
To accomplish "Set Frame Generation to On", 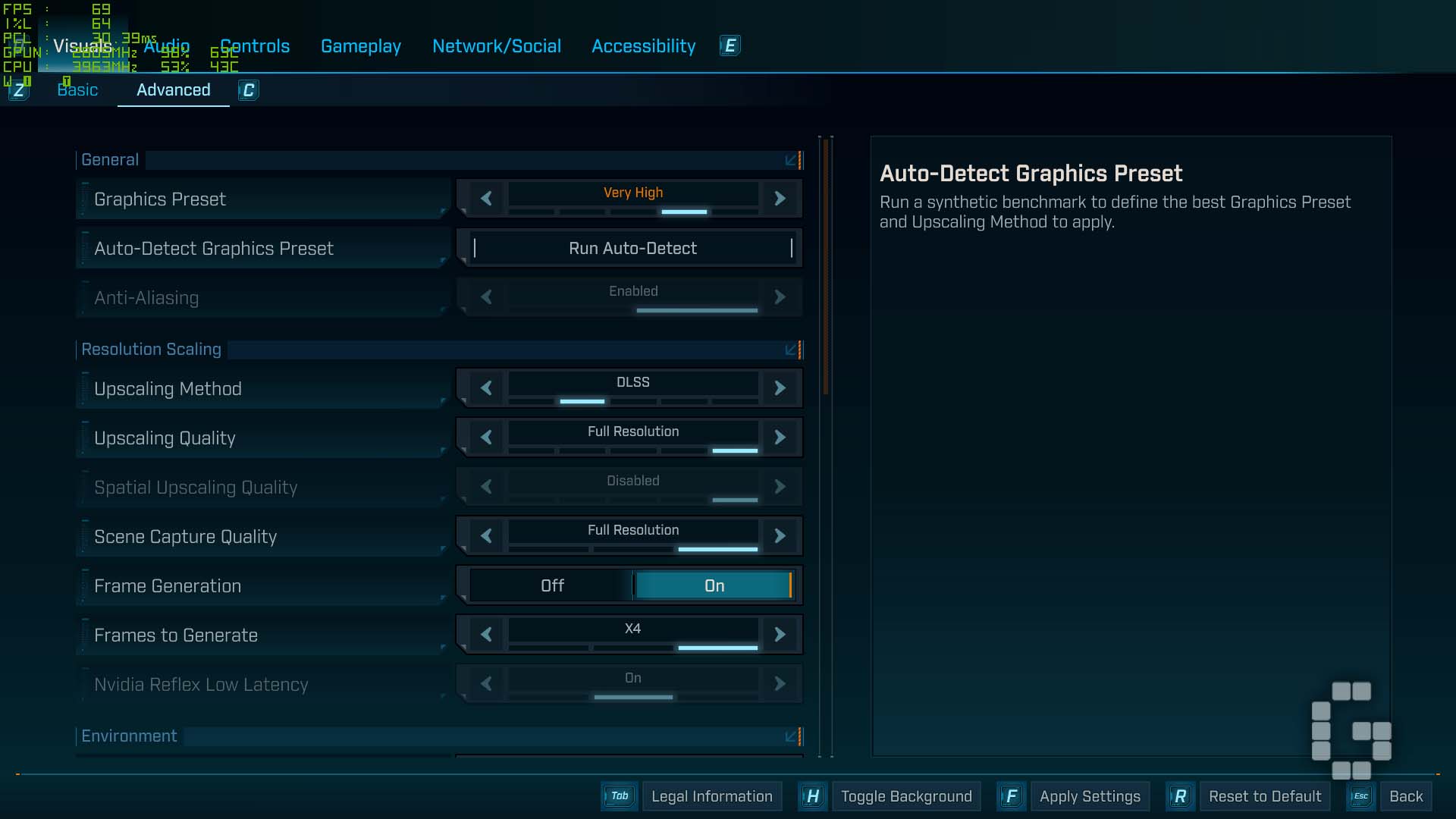I will click(x=714, y=585).
